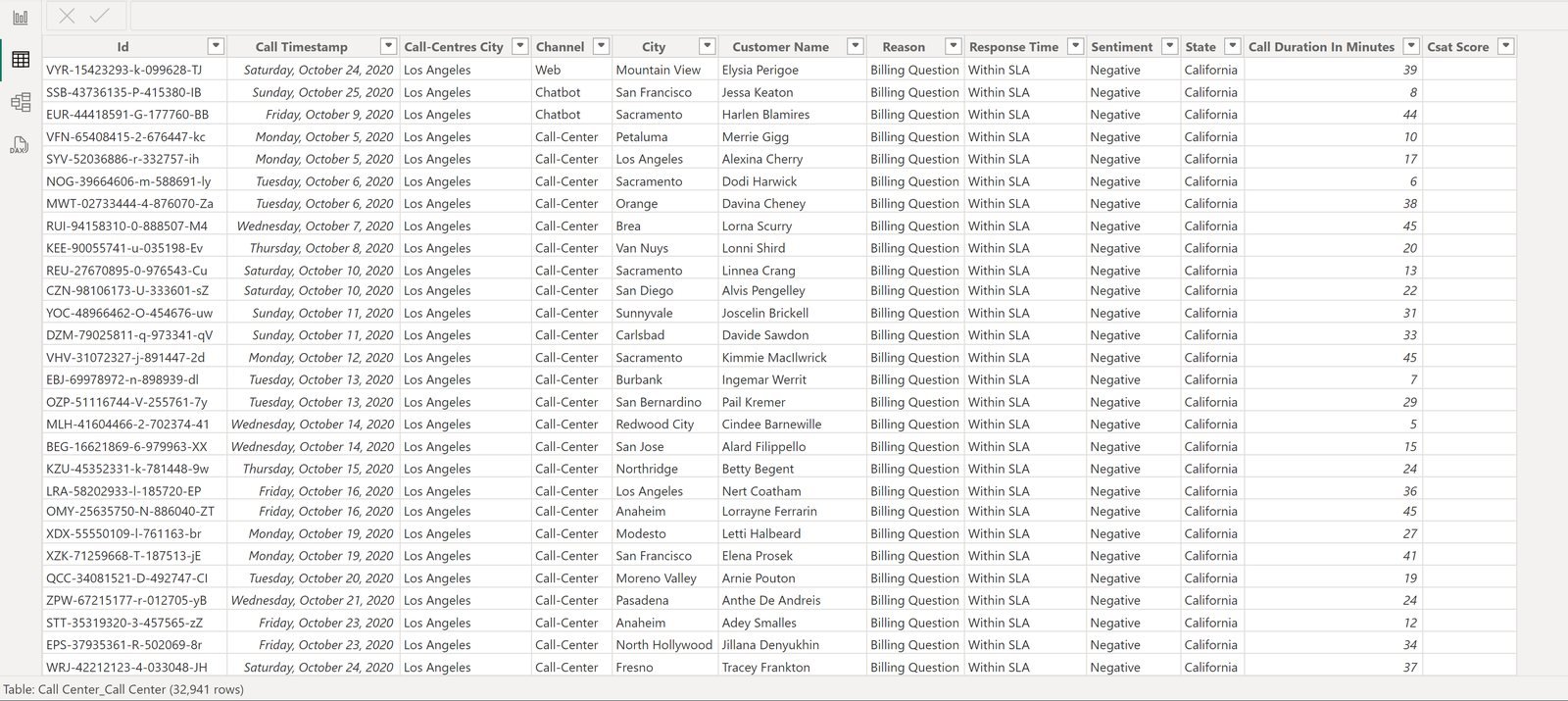Screen dimensions: 1568x701
Task: Open the Reason column filter dropdown
Action: (x=953, y=46)
